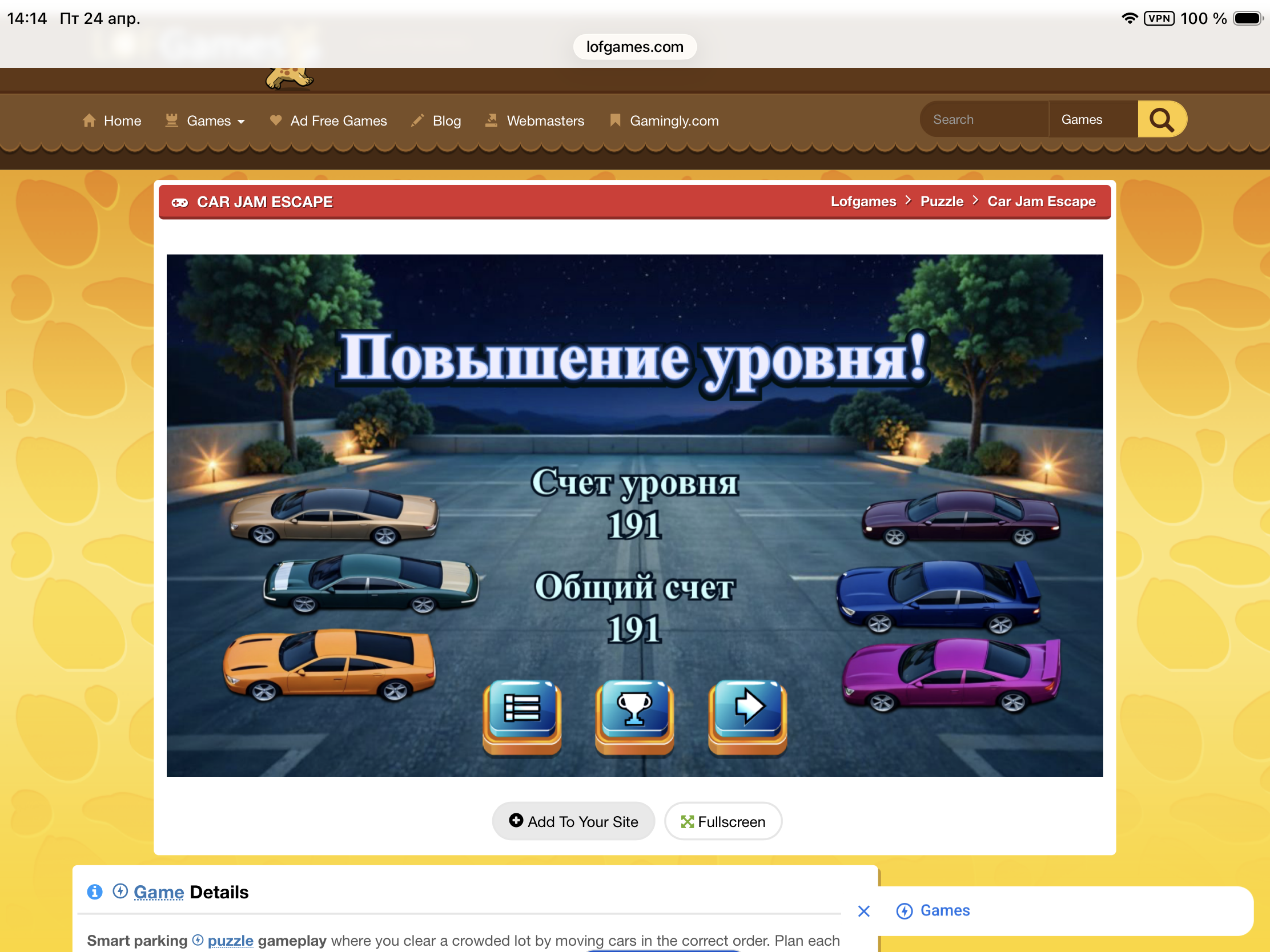Open the trophy leaderboard game button
This screenshot has width=1270, height=952.
coord(634,713)
